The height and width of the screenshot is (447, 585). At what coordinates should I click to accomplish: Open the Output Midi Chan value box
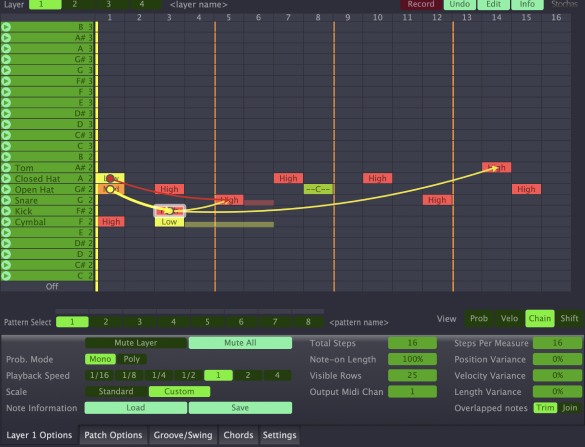pos(412,392)
